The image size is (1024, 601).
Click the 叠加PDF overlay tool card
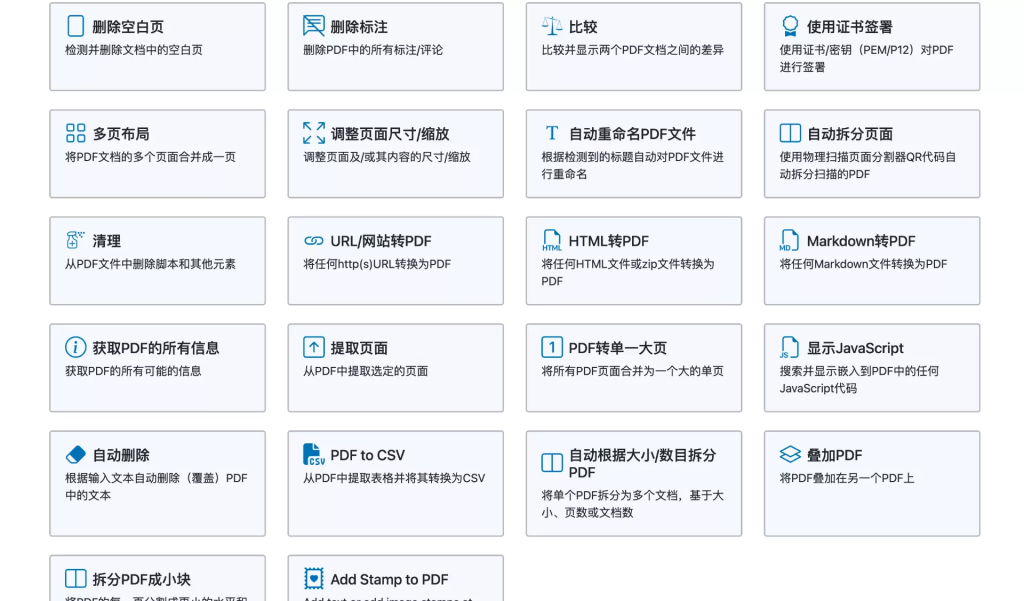point(871,483)
